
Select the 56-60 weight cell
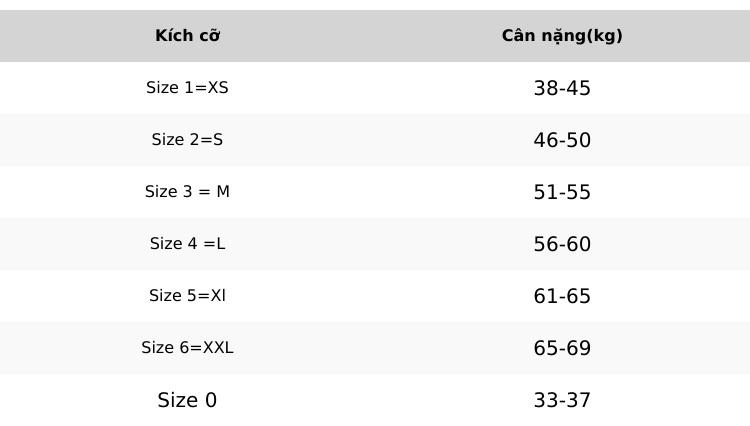(562, 244)
